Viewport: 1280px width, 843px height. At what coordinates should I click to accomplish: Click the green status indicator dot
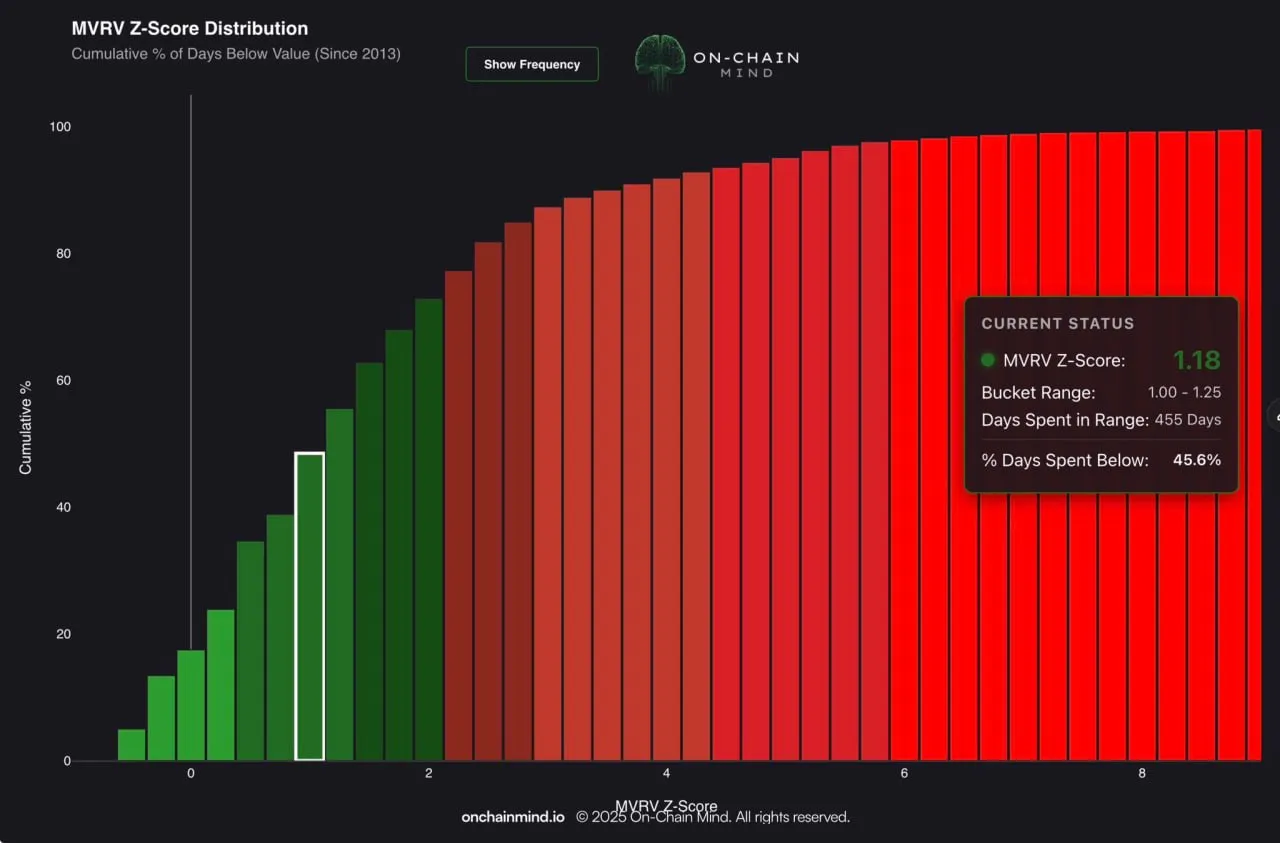987,360
